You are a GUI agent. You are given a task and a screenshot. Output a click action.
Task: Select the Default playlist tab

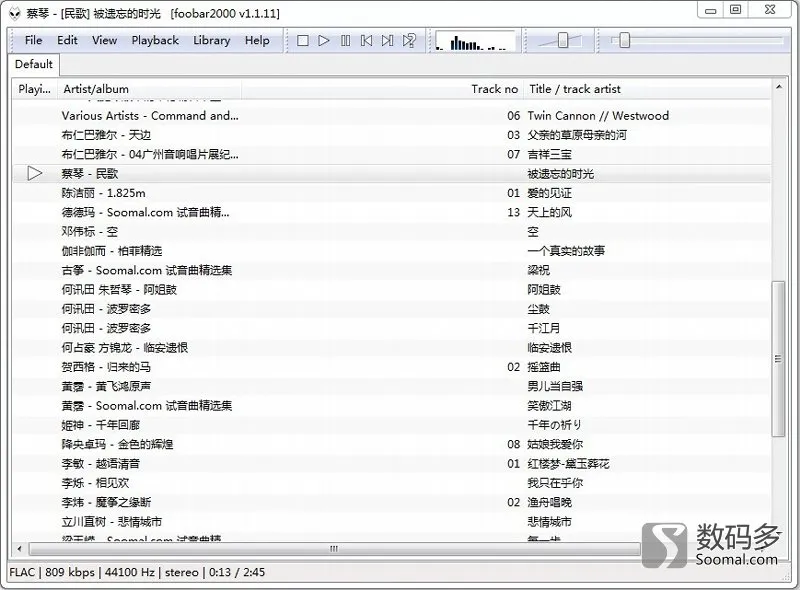click(34, 64)
